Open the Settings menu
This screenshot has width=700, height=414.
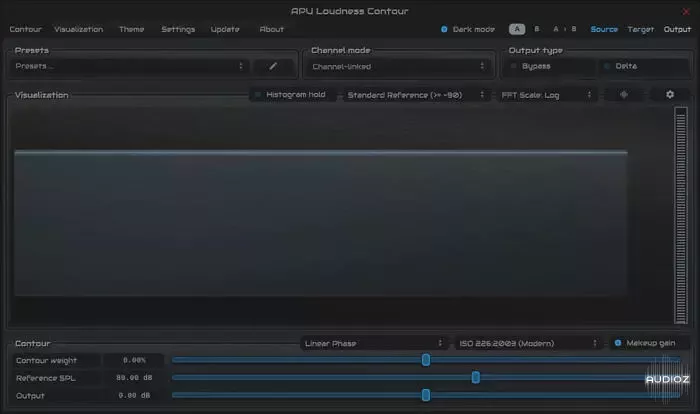point(178,29)
